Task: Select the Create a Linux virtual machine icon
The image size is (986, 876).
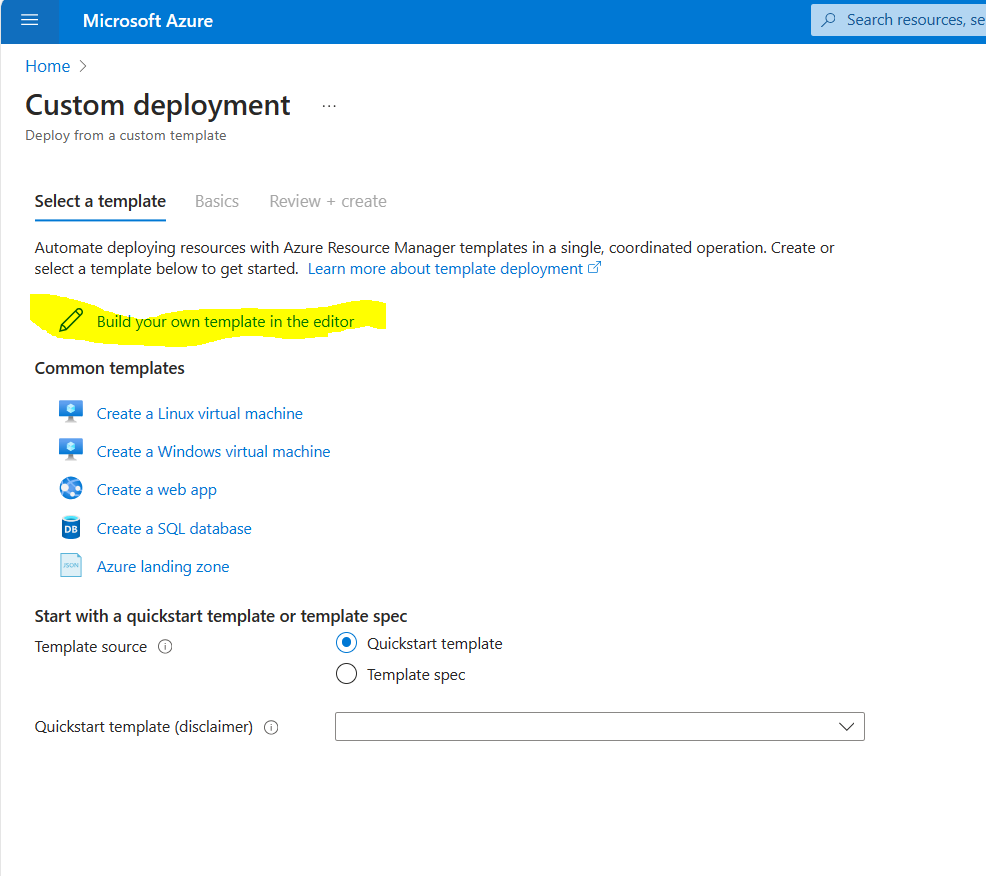Action: (x=70, y=411)
